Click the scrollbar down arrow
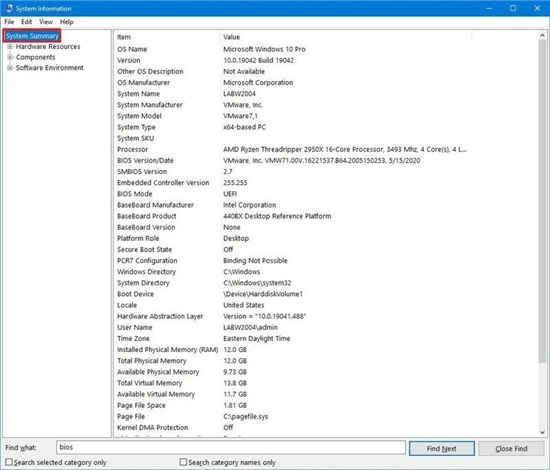The width and height of the screenshot is (550, 470). click(x=542, y=432)
